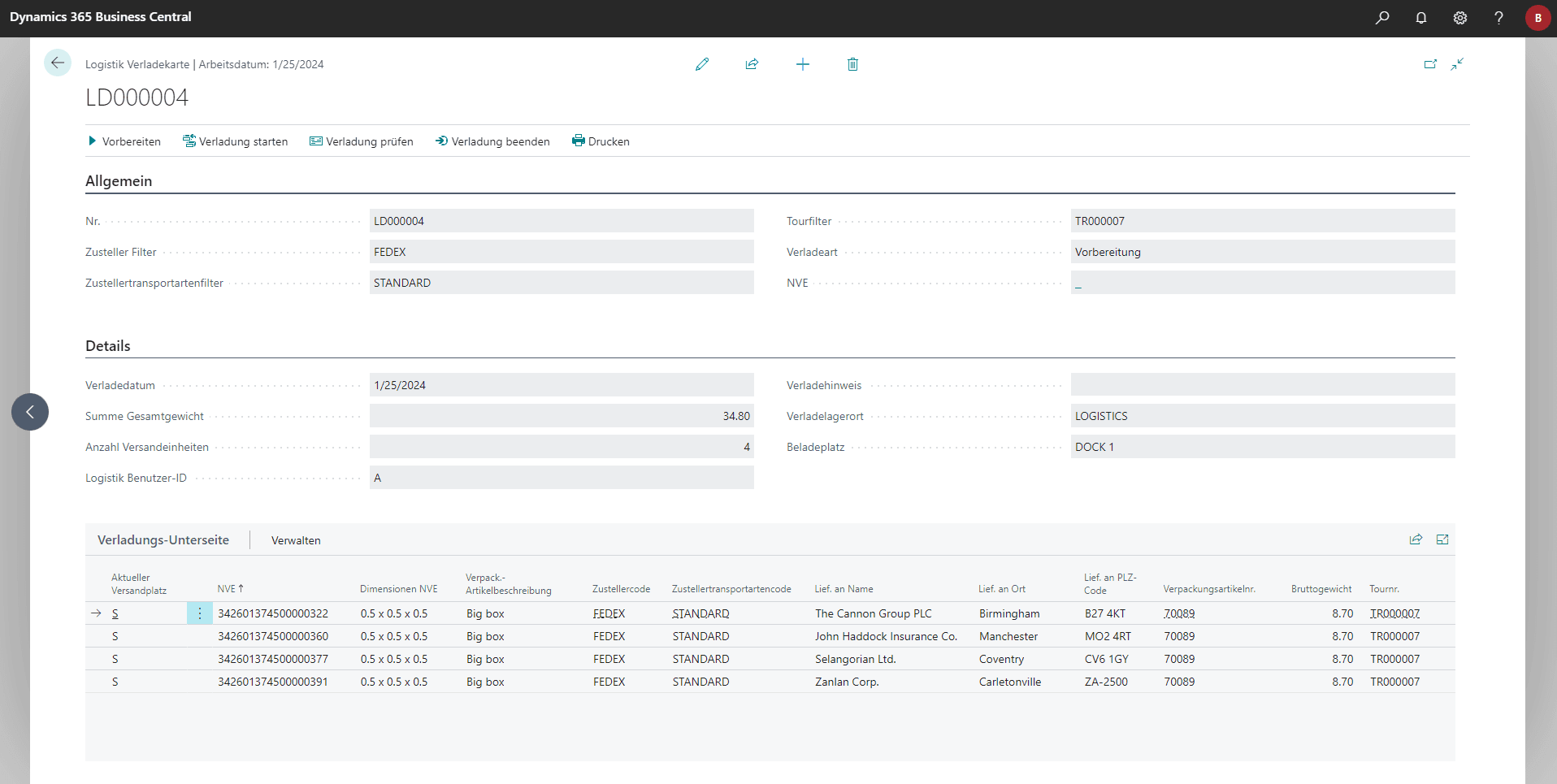The image size is (1557, 784).
Task: Click the Carletonville city cell
Action: click(1010, 682)
